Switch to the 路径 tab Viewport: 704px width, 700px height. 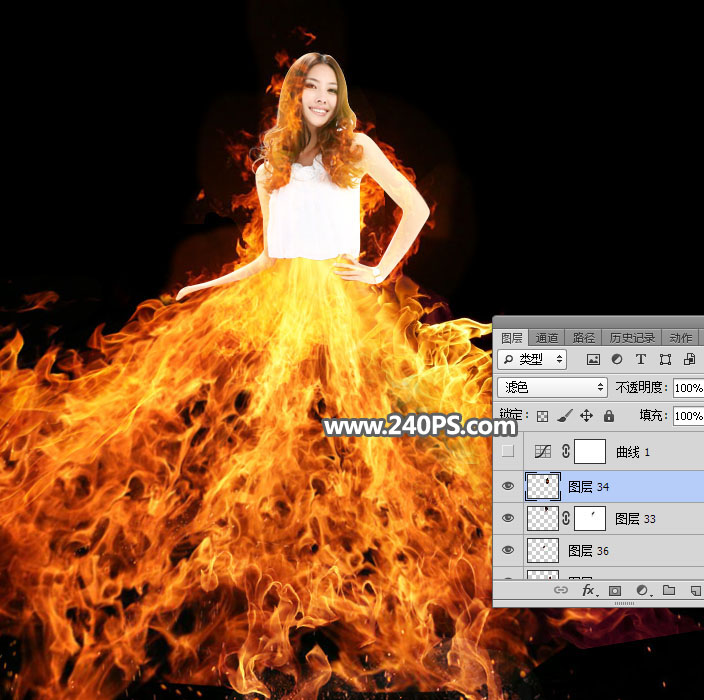coord(583,338)
